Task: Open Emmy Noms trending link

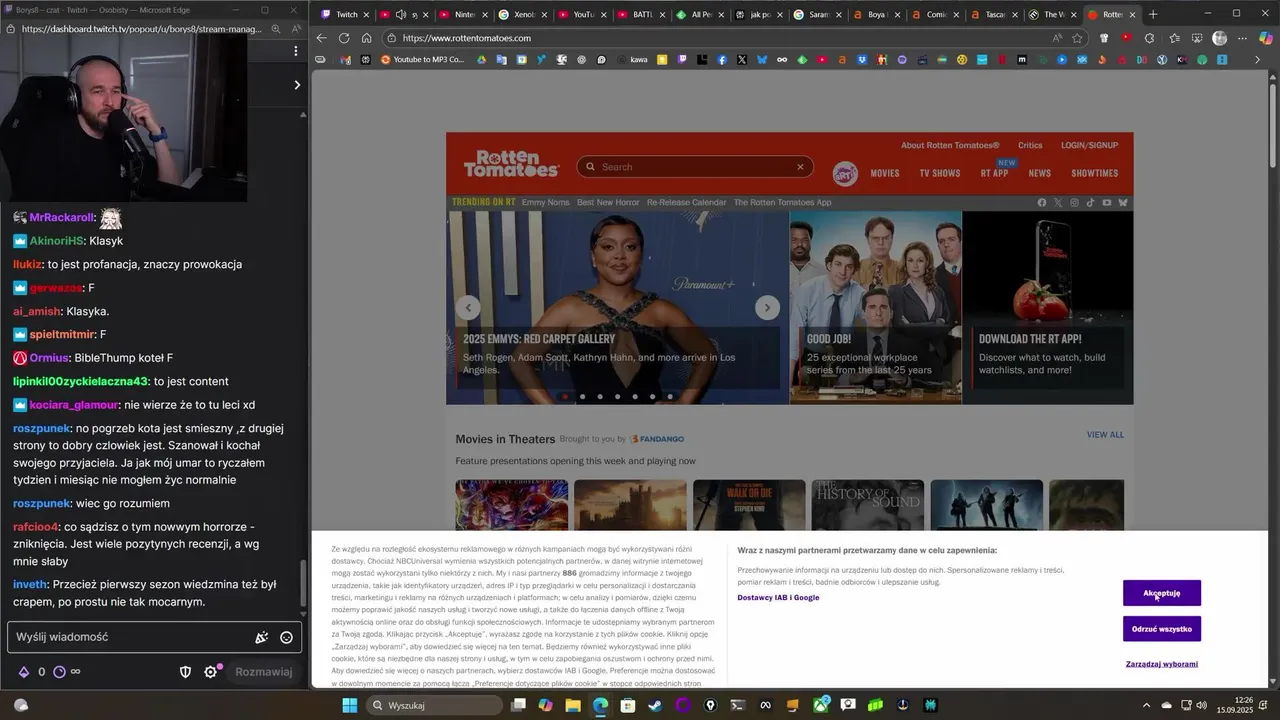Action: 545,202
